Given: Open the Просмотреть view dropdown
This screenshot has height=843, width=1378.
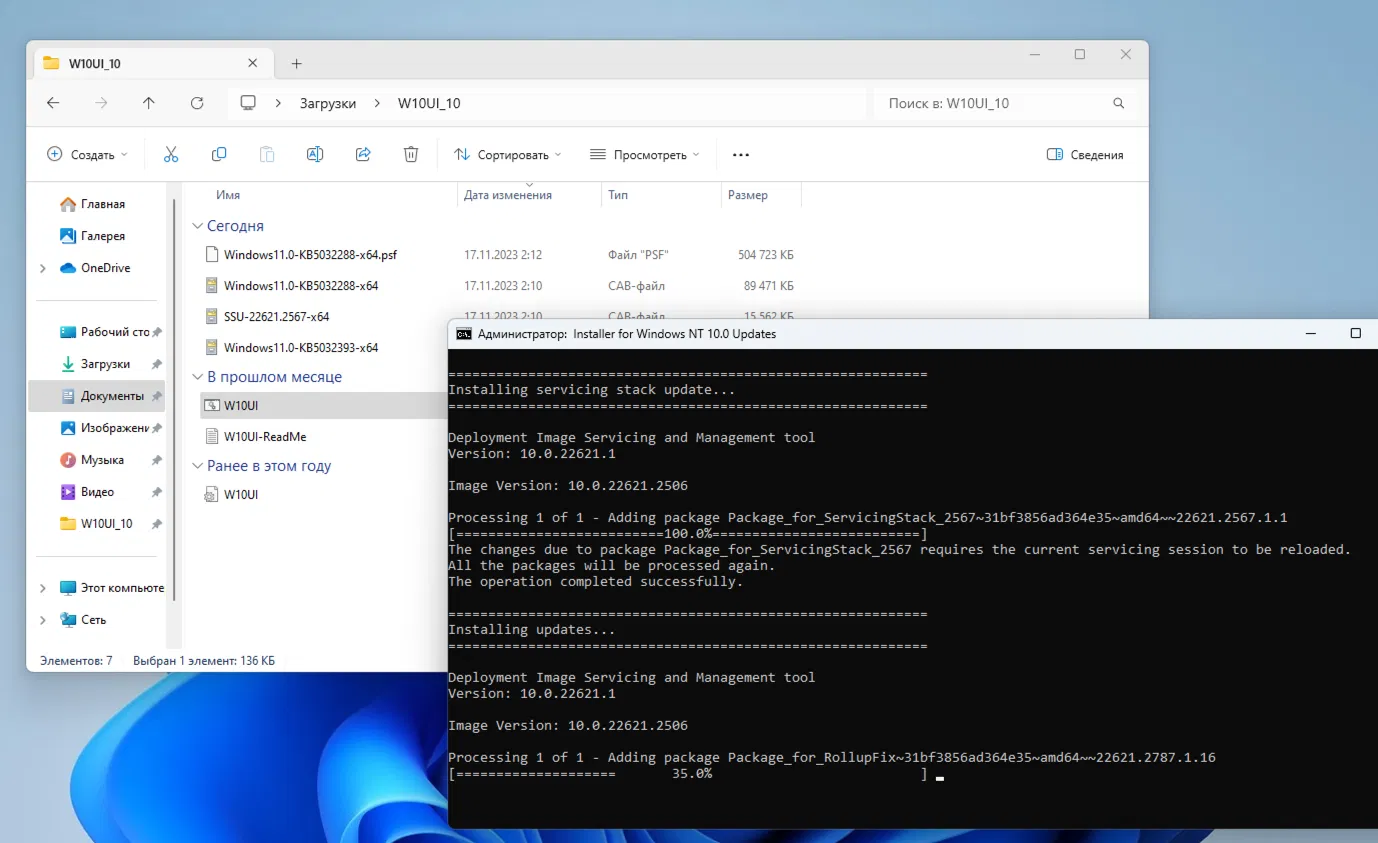Looking at the screenshot, I should (x=645, y=155).
